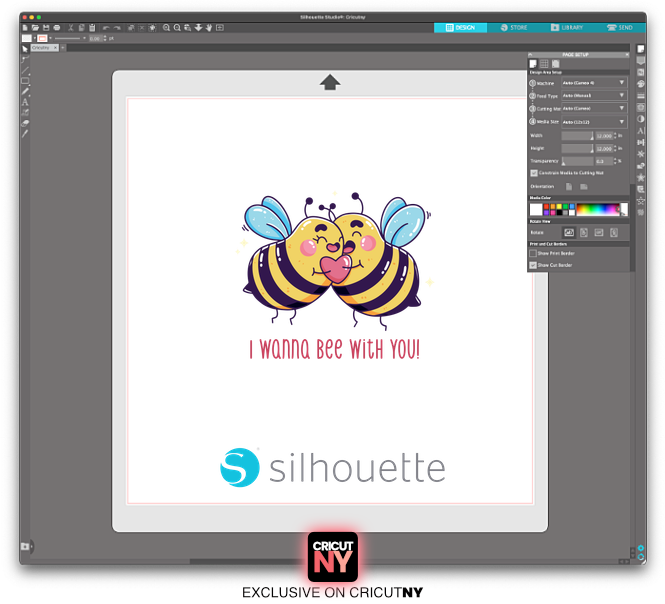This screenshot has height=604, width=665.
Task: Select the Rectangle shape tool
Action: coord(25,81)
